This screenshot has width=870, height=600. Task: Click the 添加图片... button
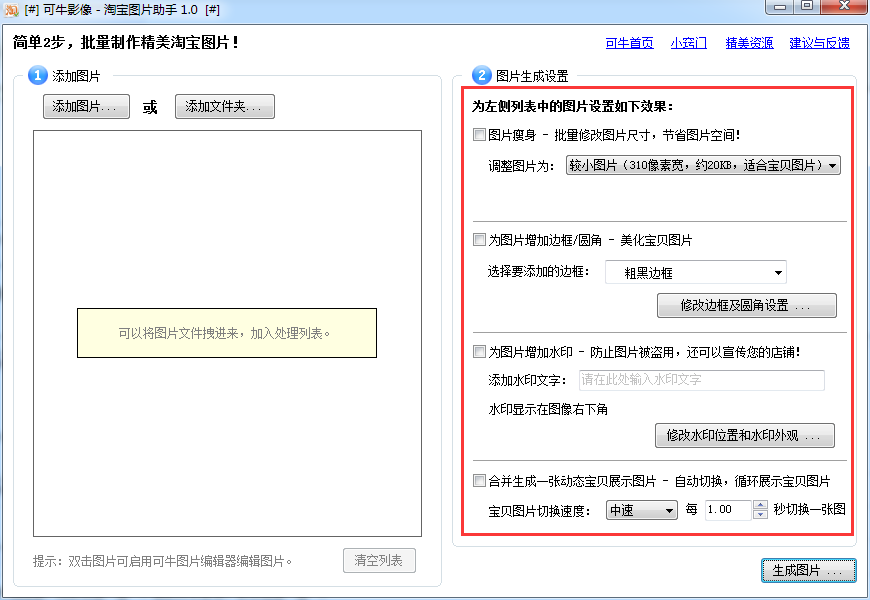(86, 107)
